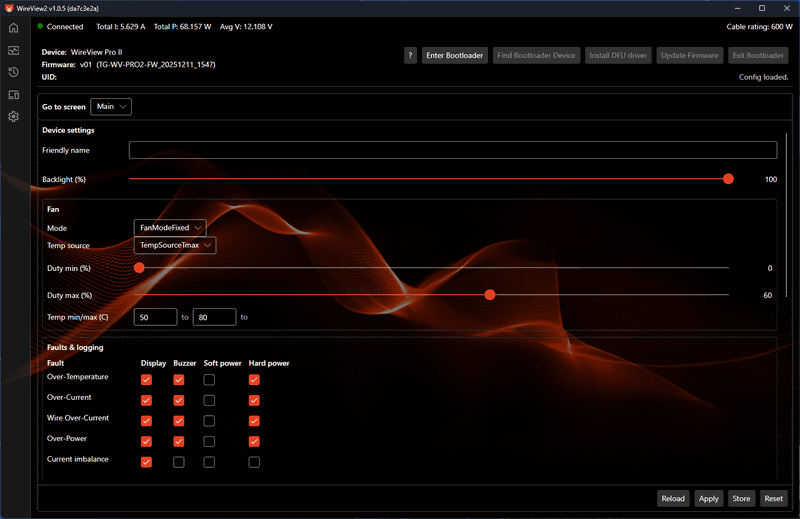Toggle Wire Over-Current Display checkbox

146,421
